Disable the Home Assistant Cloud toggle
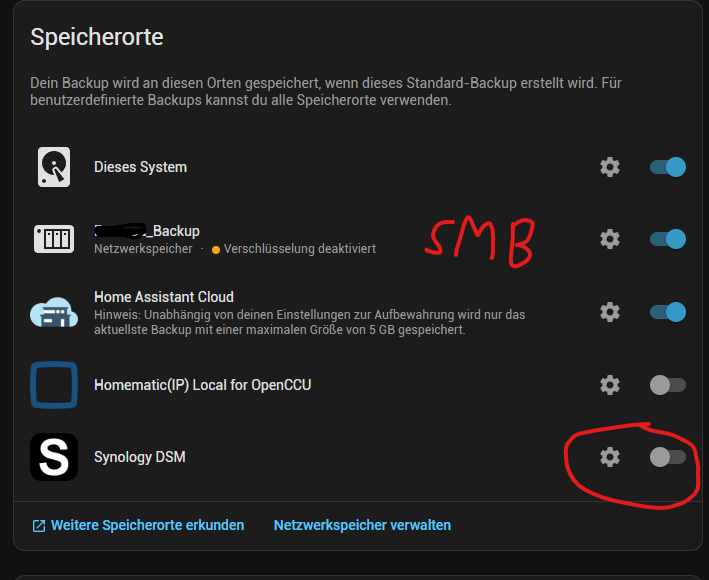 [x=668, y=312]
